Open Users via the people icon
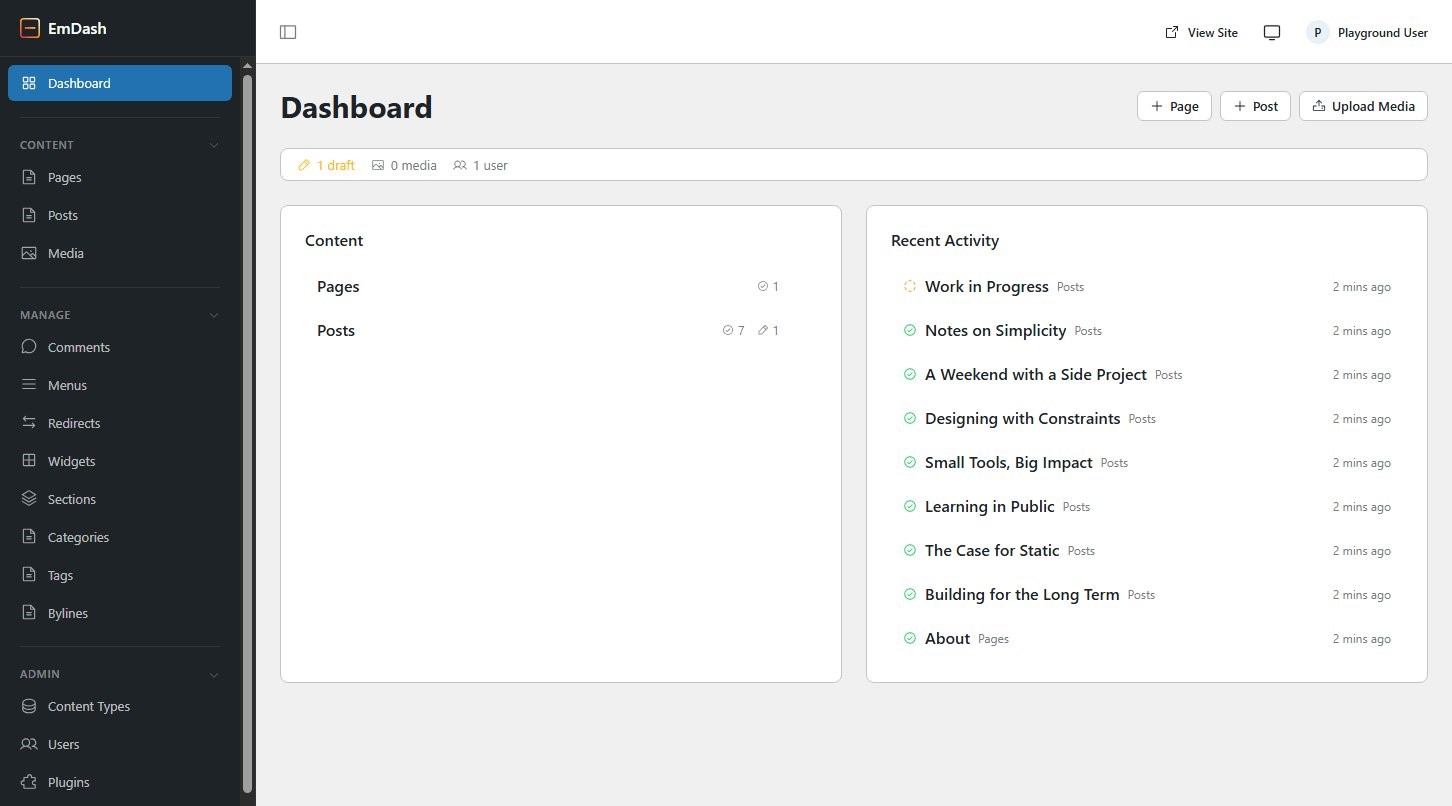Screen dimensions: 1452x806 [x=29, y=744]
